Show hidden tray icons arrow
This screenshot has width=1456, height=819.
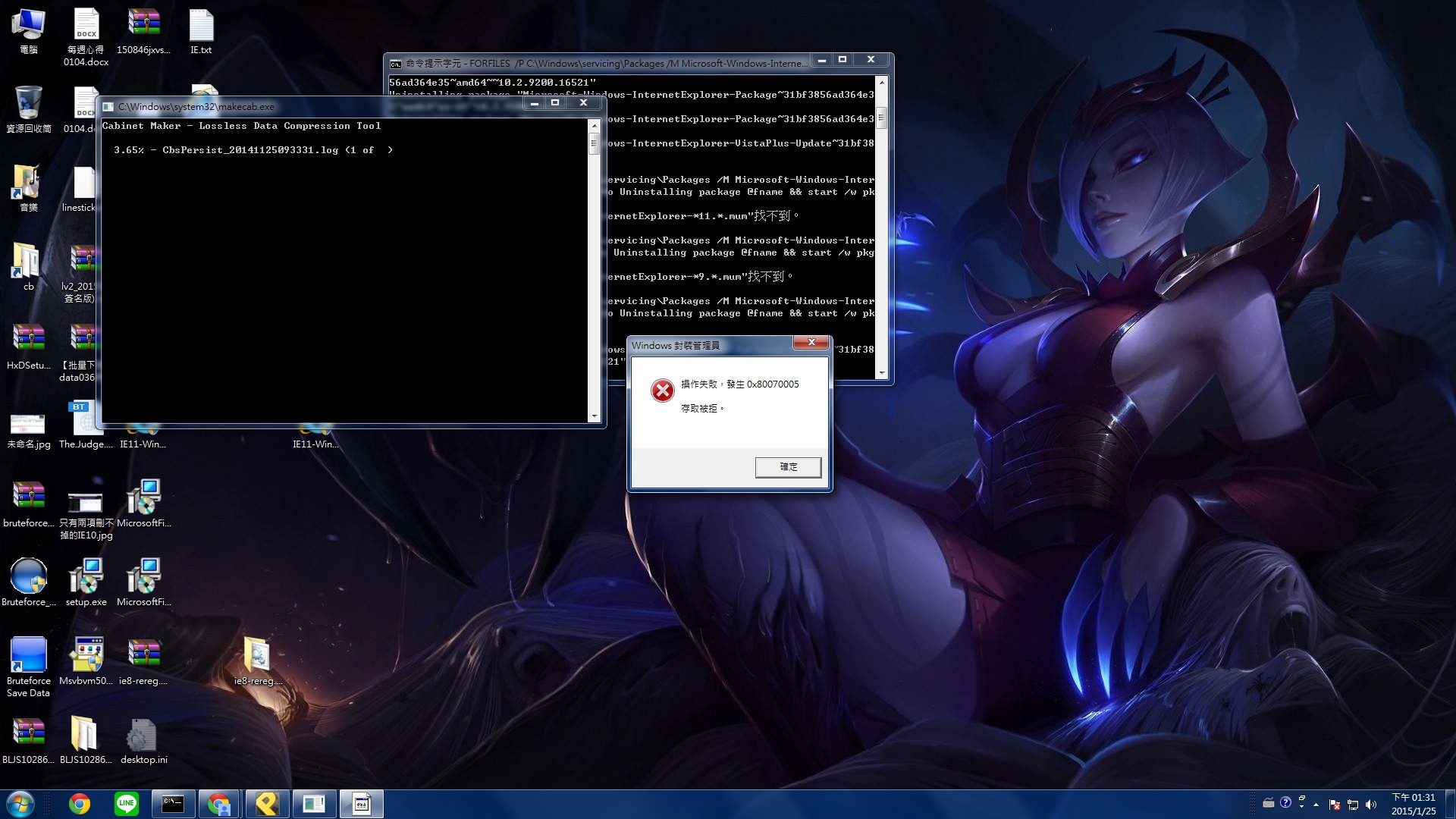pos(1316,805)
